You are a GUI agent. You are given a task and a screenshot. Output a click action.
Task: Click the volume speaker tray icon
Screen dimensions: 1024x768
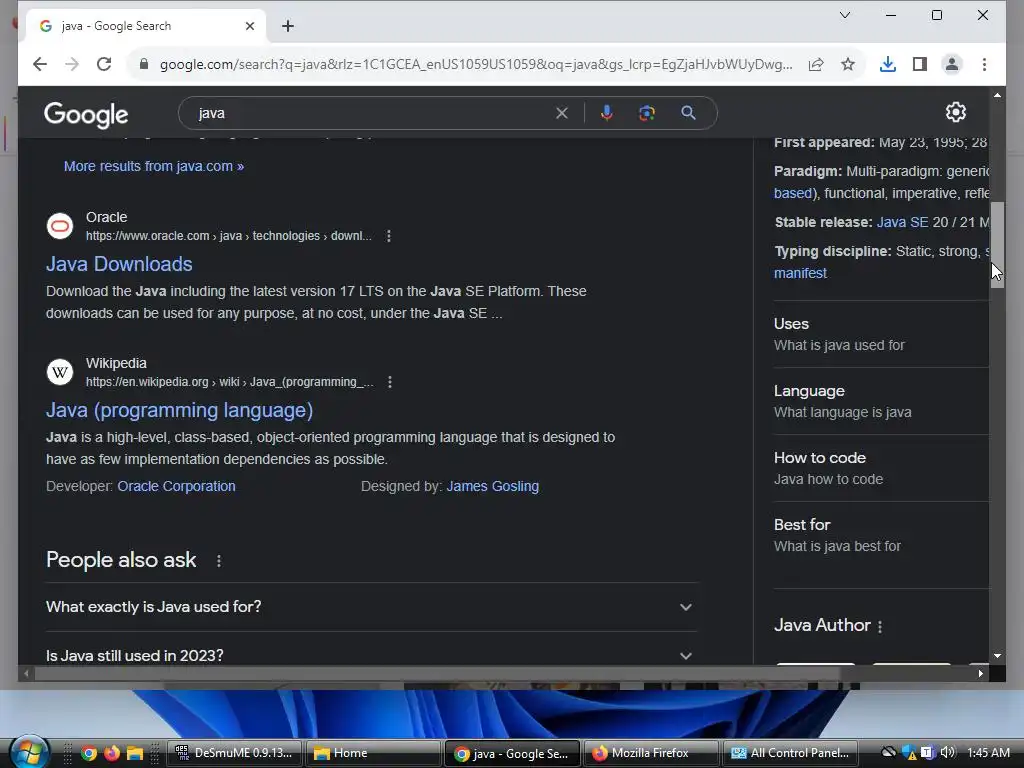point(948,753)
